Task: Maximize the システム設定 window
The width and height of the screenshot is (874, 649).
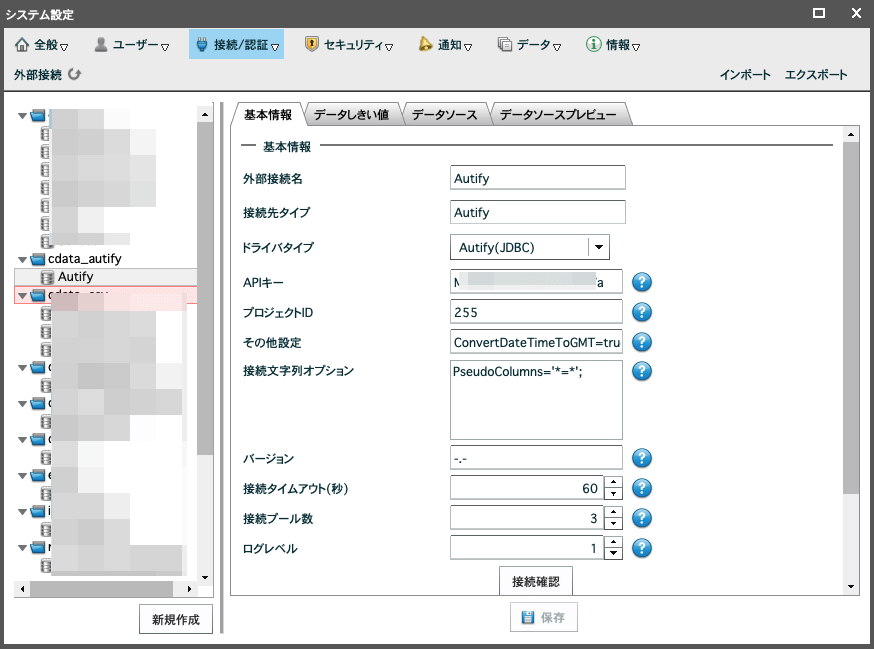Action: (819, 13)
